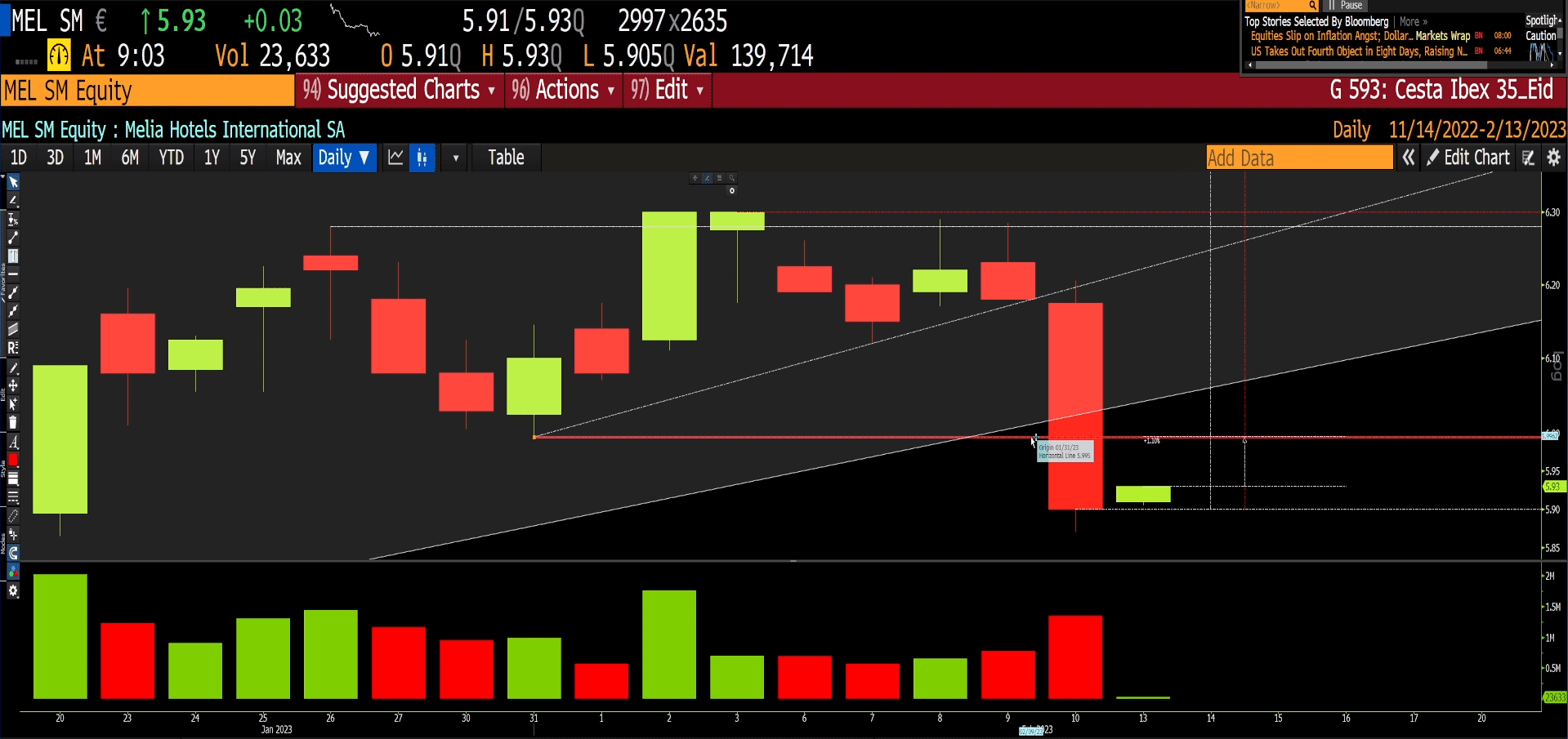
Task: Click the Add Data input field
Action: click(x=1299, y=158)
